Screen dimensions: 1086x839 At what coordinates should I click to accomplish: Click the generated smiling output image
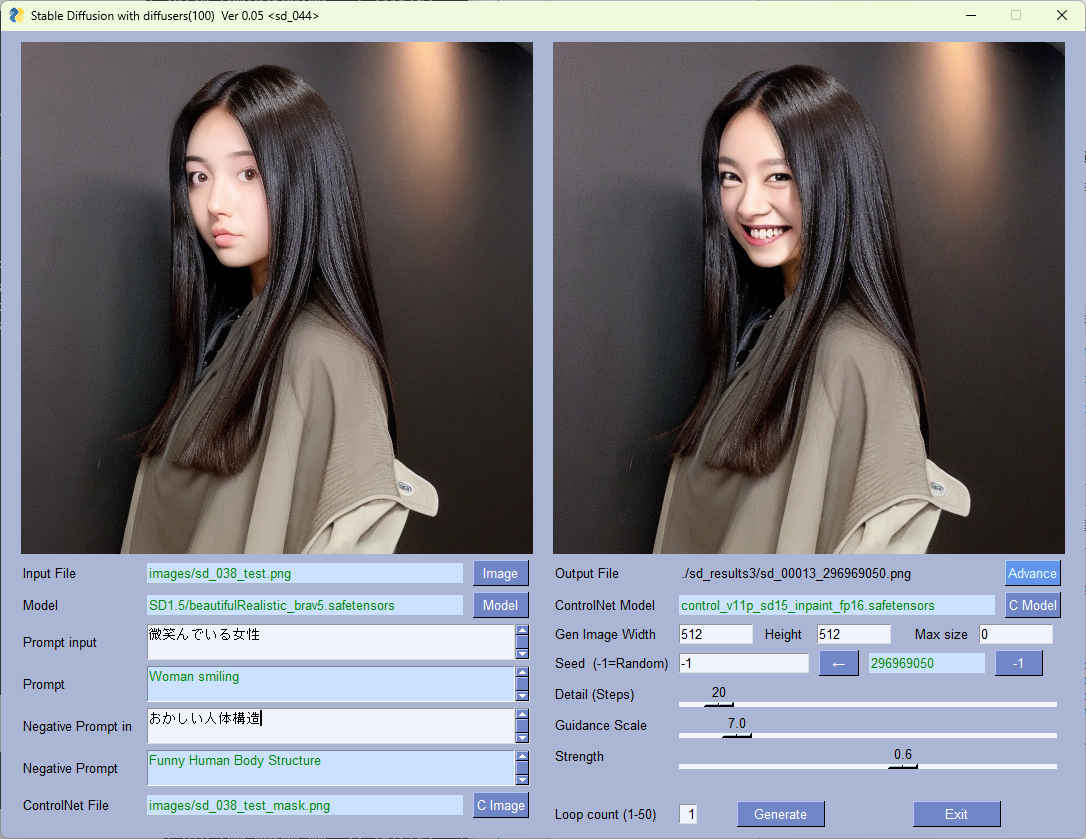808,298
